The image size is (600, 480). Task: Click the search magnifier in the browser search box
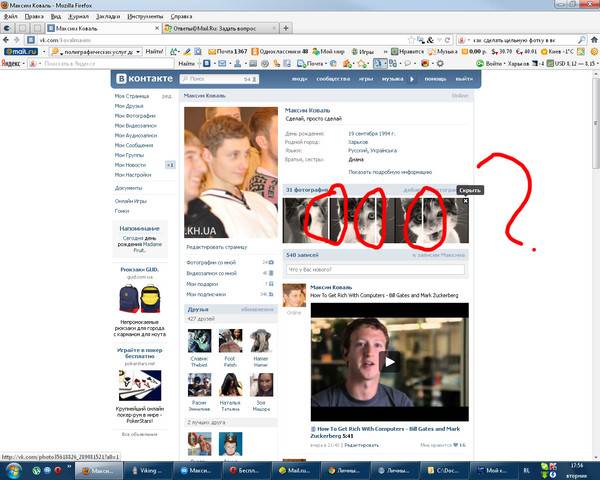point(581,40)
